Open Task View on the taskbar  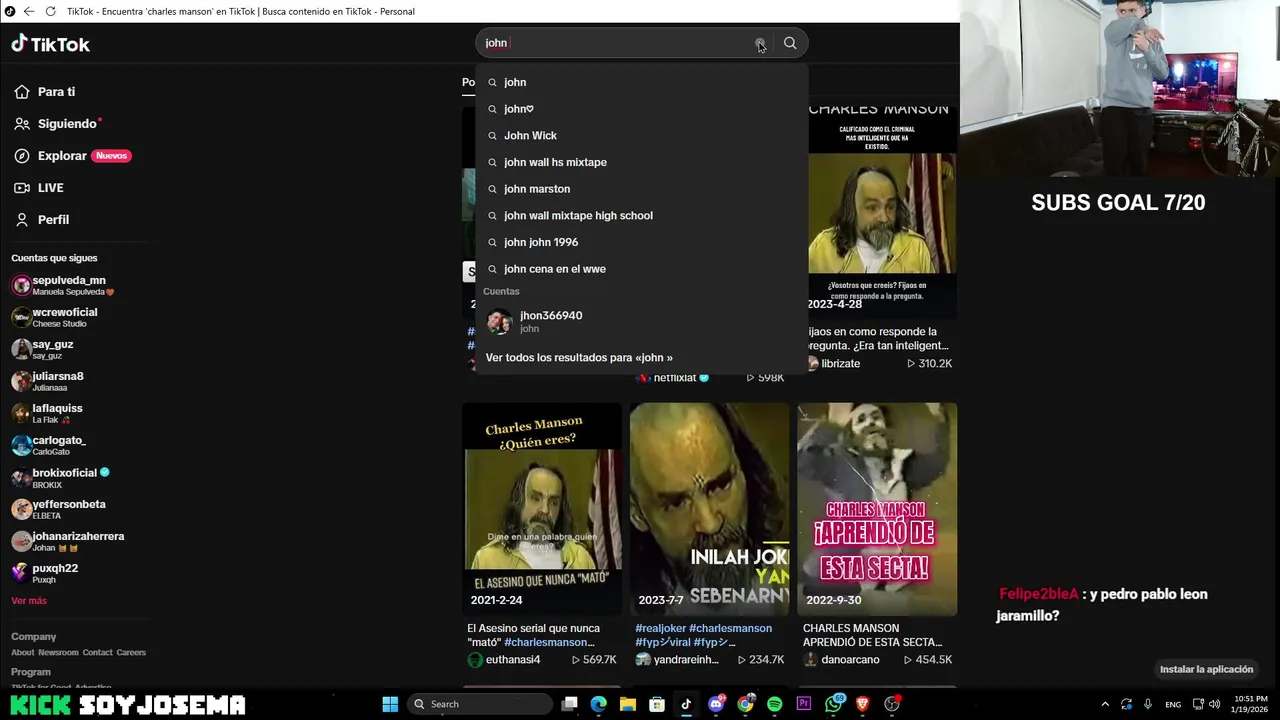click(569, 704)
